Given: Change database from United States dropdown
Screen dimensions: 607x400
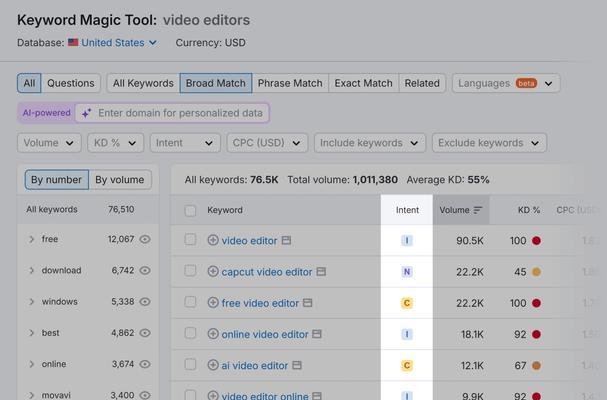Looking at the screenshot, I should click(x=119, y=43).
